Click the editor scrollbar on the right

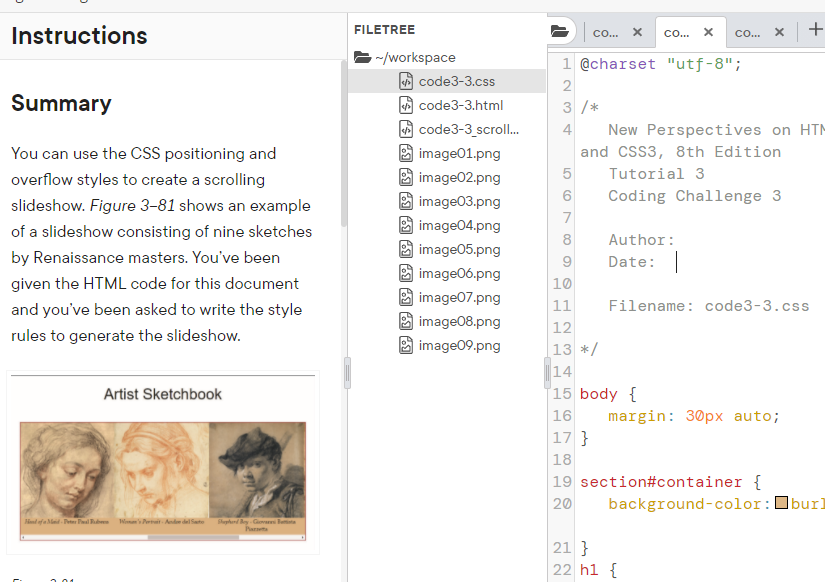[821, 300]
